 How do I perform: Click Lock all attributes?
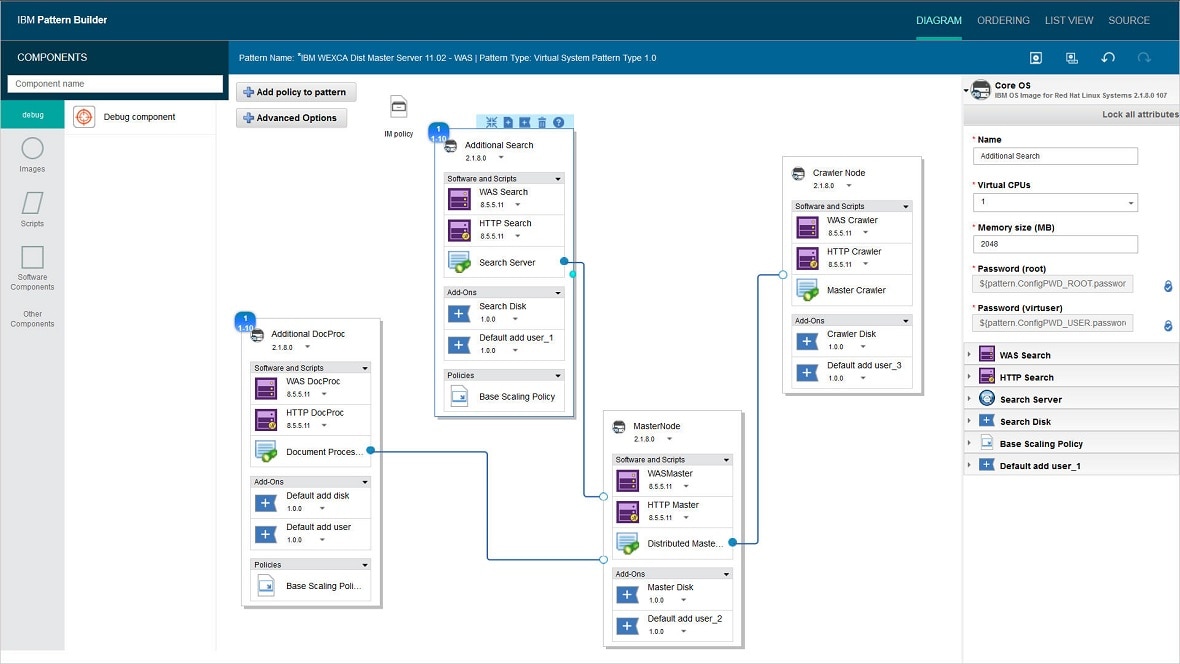point(1140,114)
